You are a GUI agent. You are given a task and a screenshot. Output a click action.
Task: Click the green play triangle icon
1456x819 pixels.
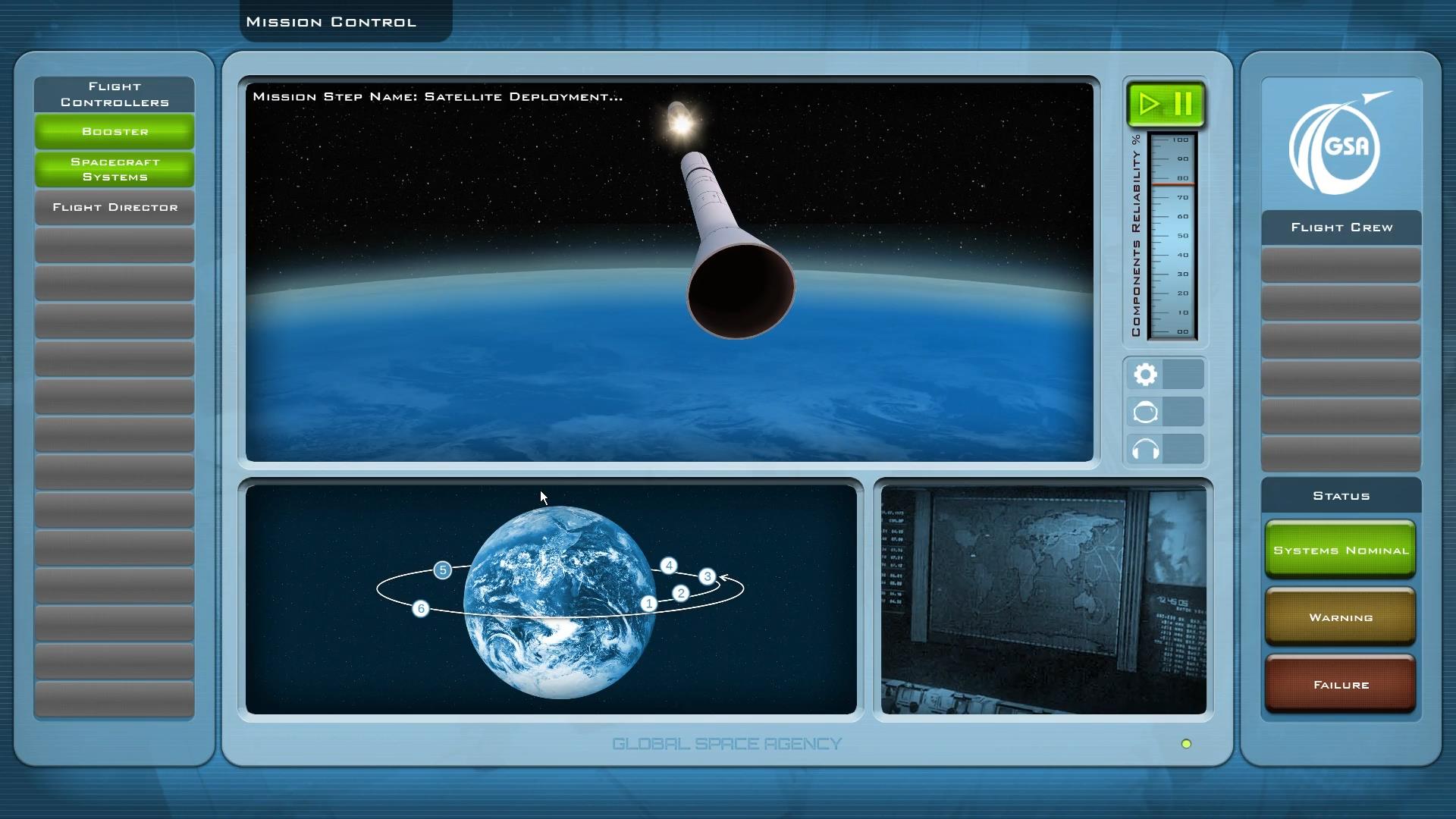(1149, 104)
